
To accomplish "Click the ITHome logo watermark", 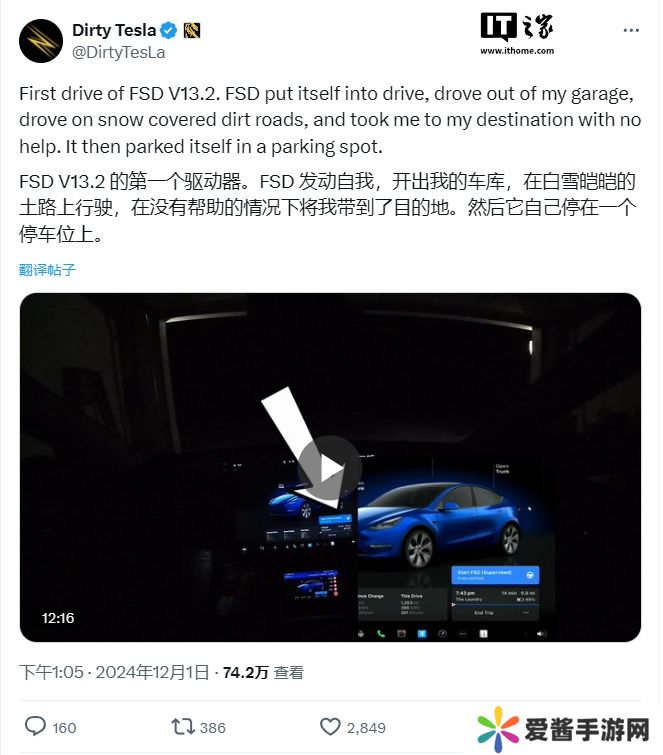I will click(x=517, y=26).
